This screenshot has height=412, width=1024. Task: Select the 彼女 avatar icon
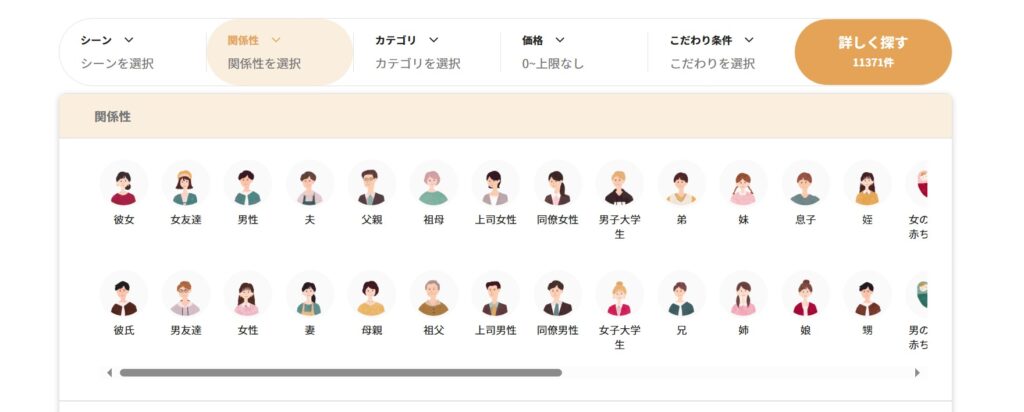pyautogui.click(x=123, y=184)
